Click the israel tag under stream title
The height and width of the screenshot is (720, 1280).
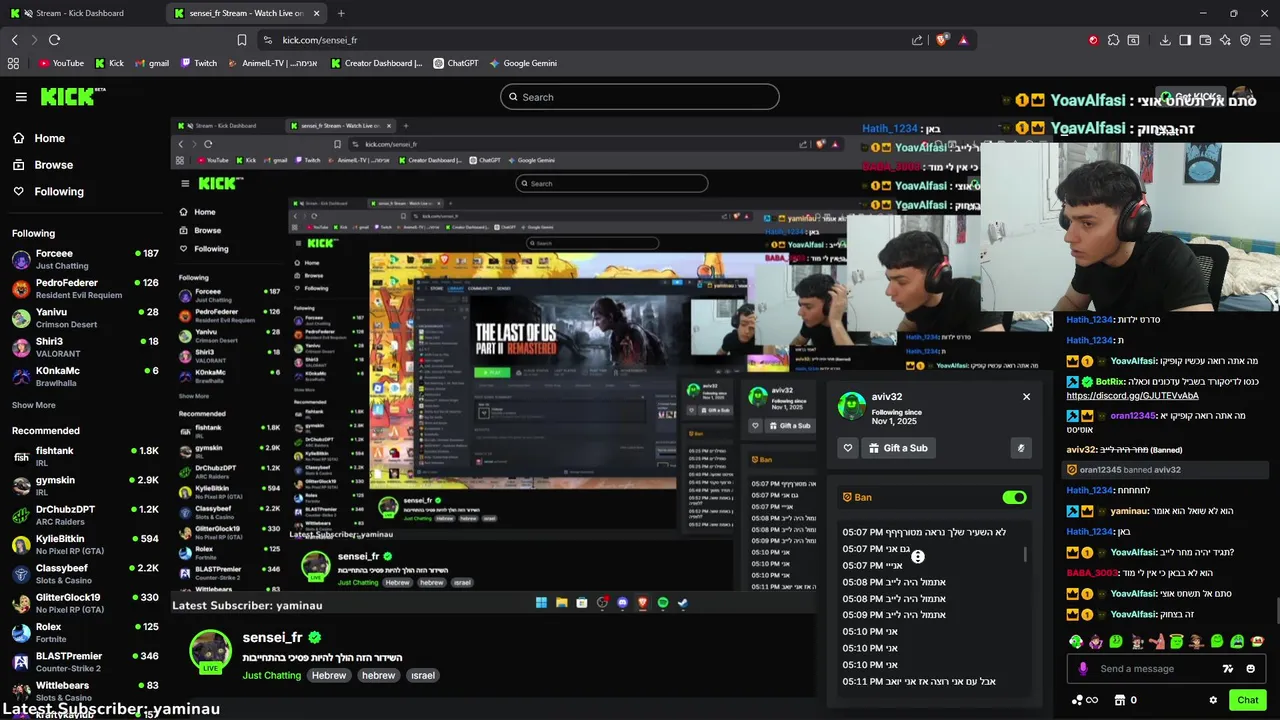[423, 675]
